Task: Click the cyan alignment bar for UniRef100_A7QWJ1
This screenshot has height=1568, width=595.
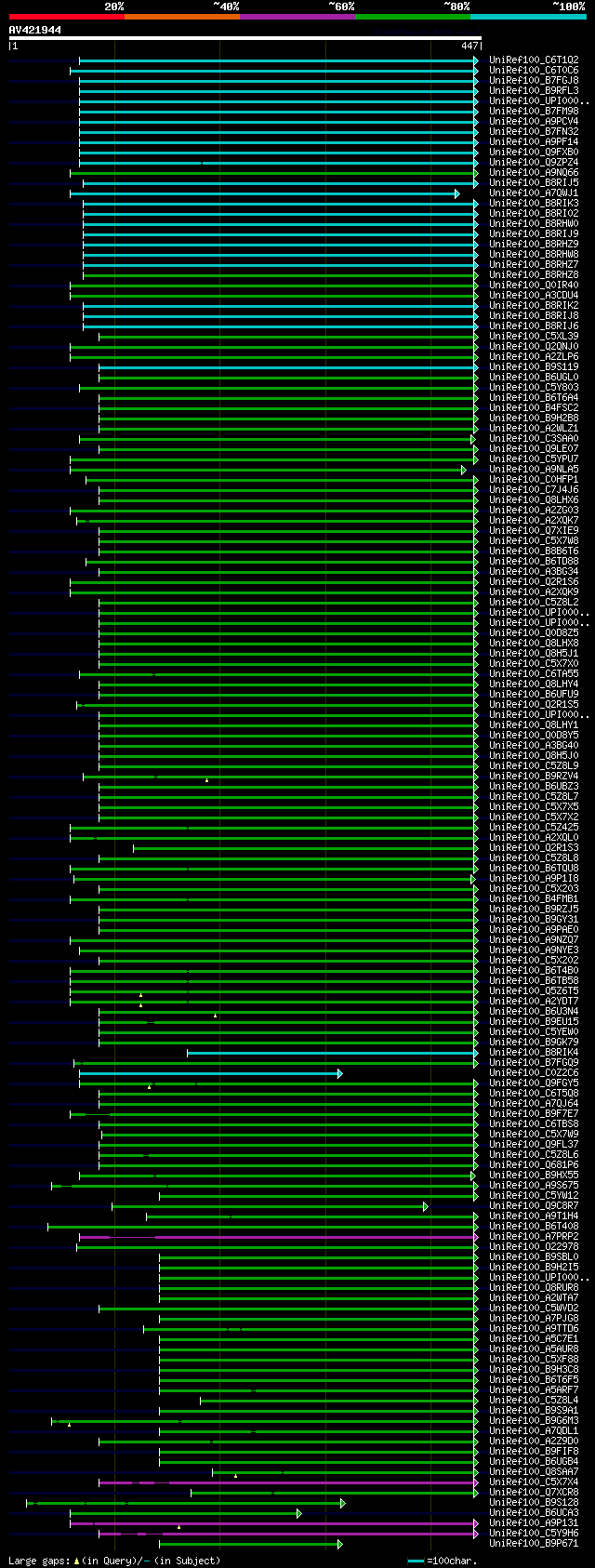Action: click(263, 193)
